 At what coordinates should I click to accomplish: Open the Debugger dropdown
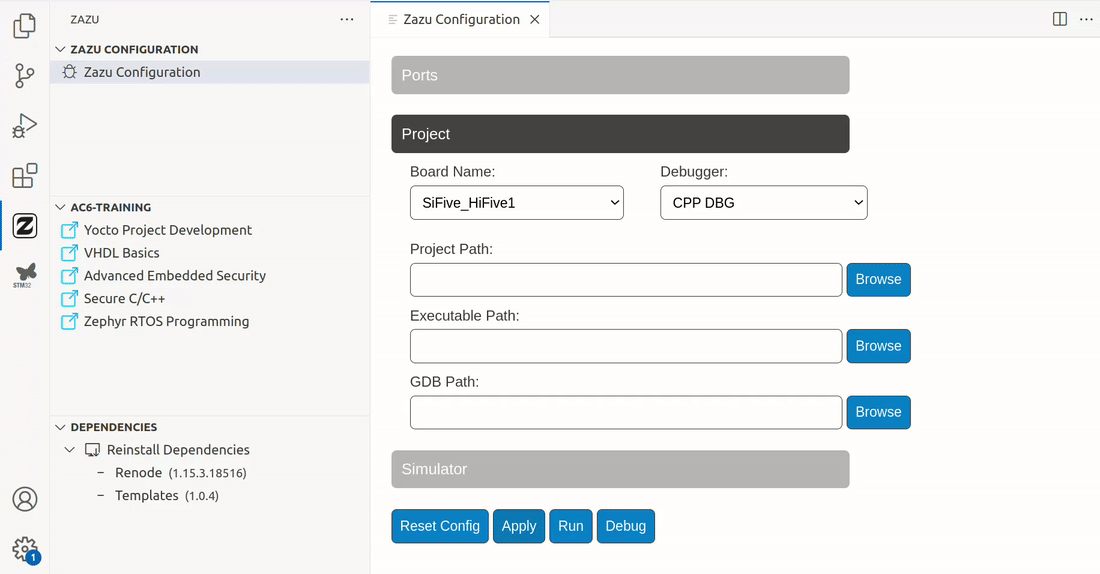click(763, 203)
